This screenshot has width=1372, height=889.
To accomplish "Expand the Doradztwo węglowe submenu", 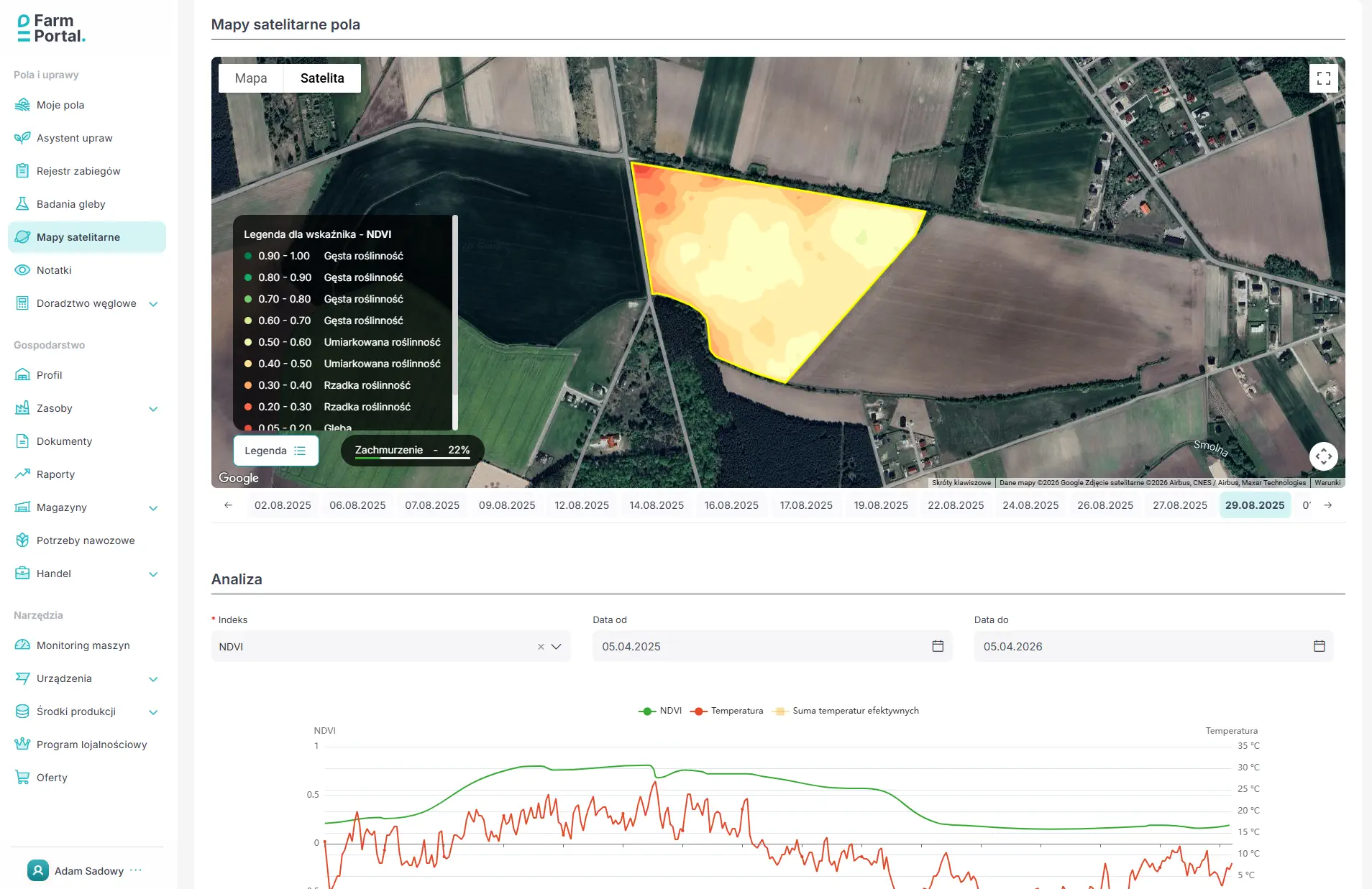I will coord(153,304).
